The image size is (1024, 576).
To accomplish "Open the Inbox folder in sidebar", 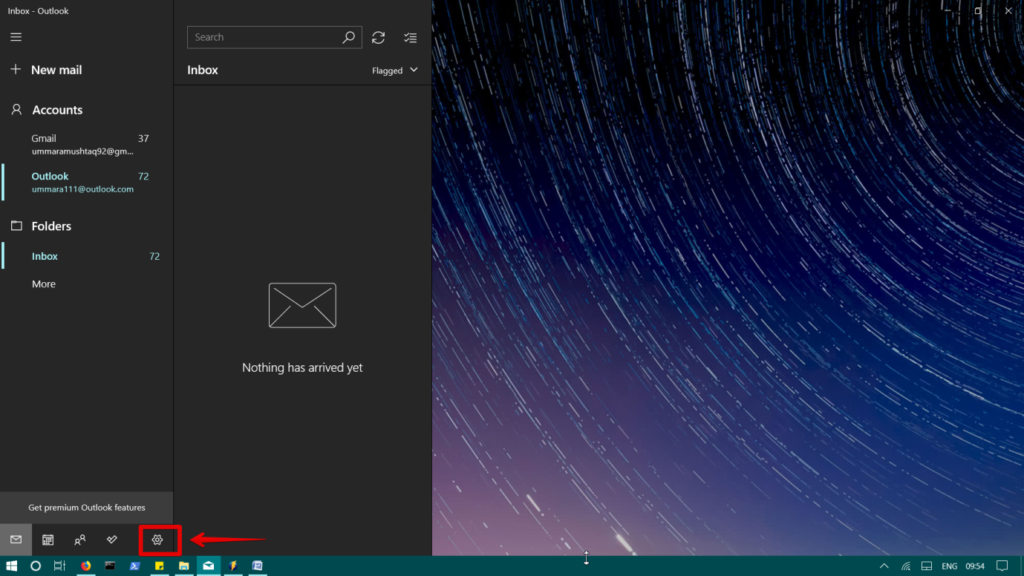I will 86,256.
